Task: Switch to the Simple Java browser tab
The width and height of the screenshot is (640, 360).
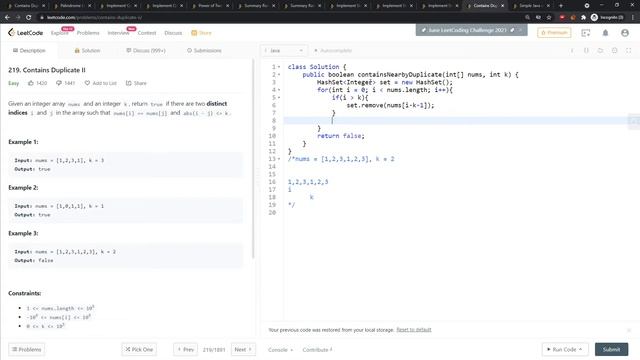Action: 531,6
